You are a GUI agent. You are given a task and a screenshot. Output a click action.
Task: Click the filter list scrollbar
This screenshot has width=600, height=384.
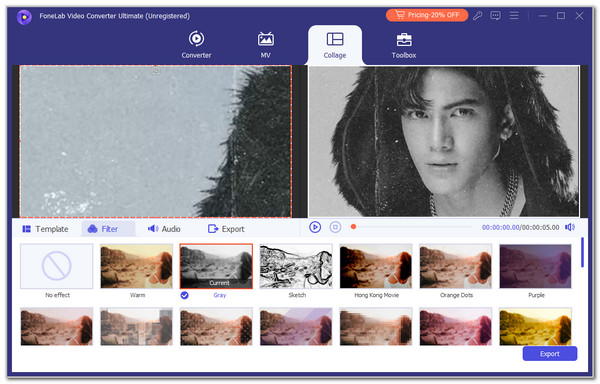(x=582, y=252)
